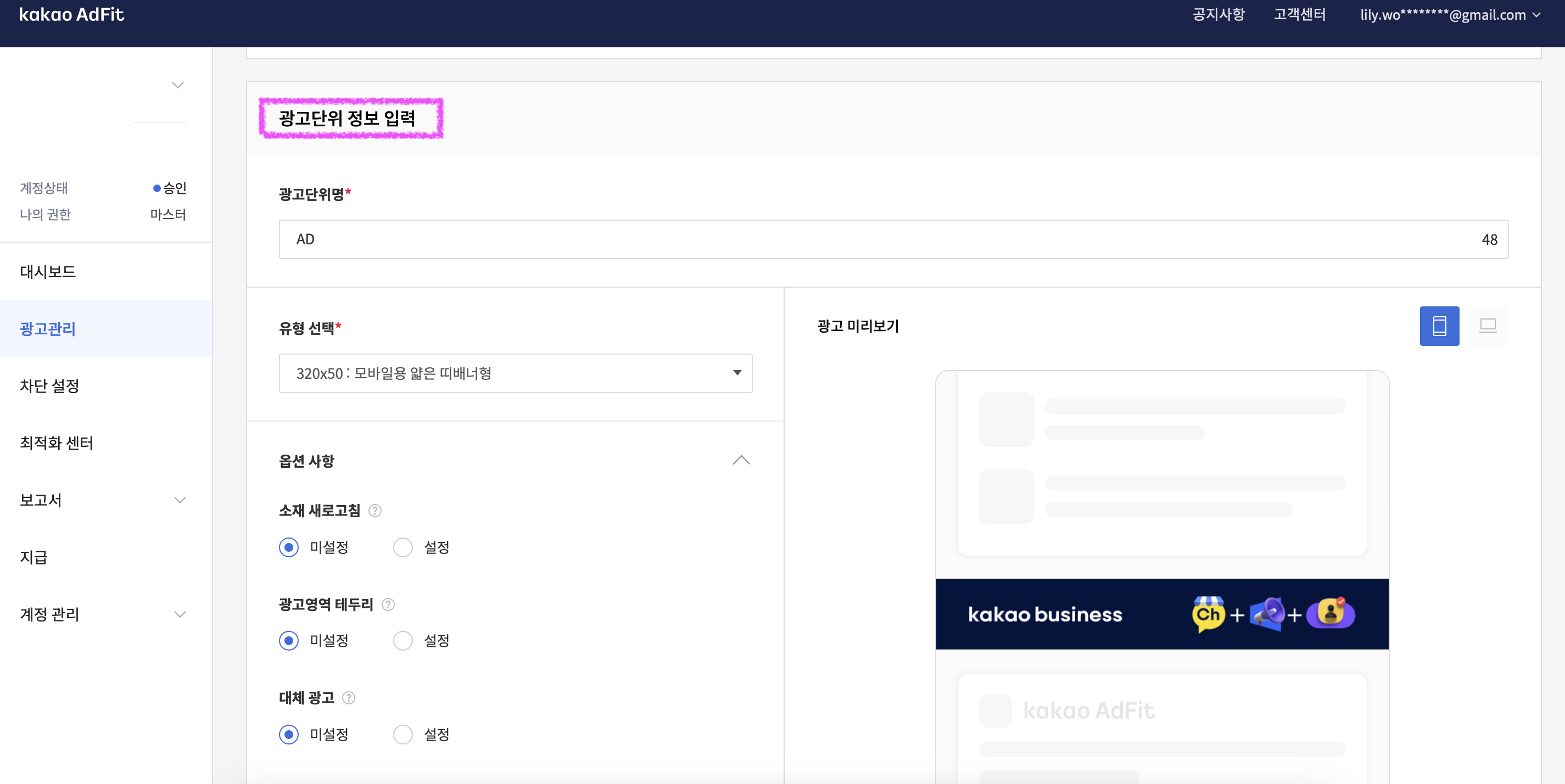1565x784 pixels.
Task: Open 고객센터 in top bar
Action: point(1300,15)
